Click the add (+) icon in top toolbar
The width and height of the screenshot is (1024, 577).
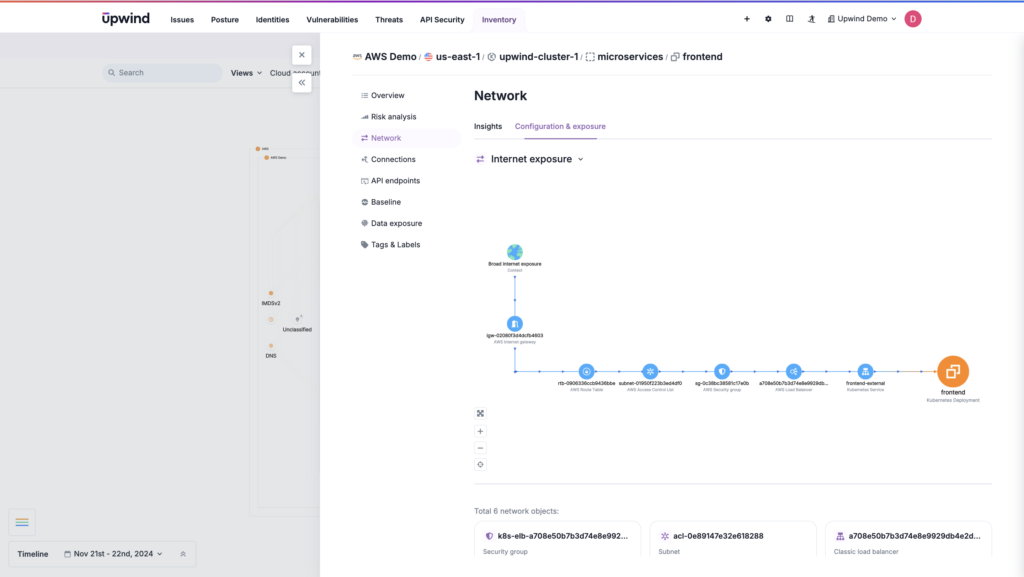(746, 18)
